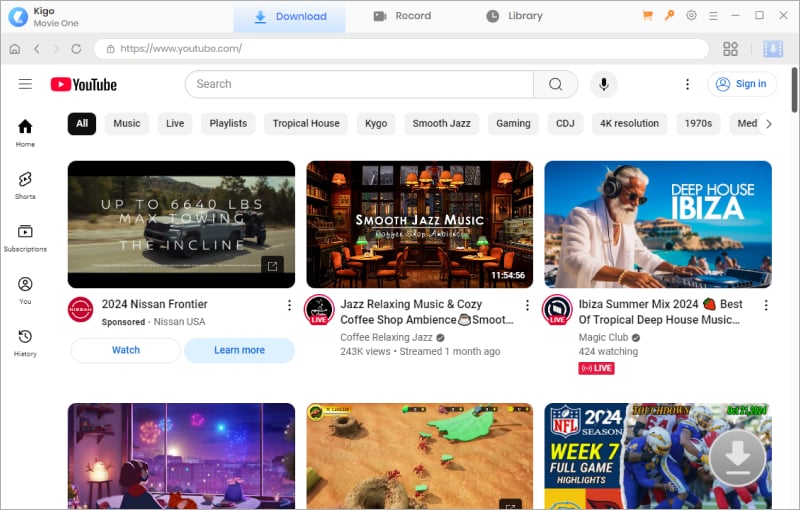The height and width of the screenshot is (510, 800).
Task: Open YouTube settings three-dot menu
Action: tap(687, 84)
